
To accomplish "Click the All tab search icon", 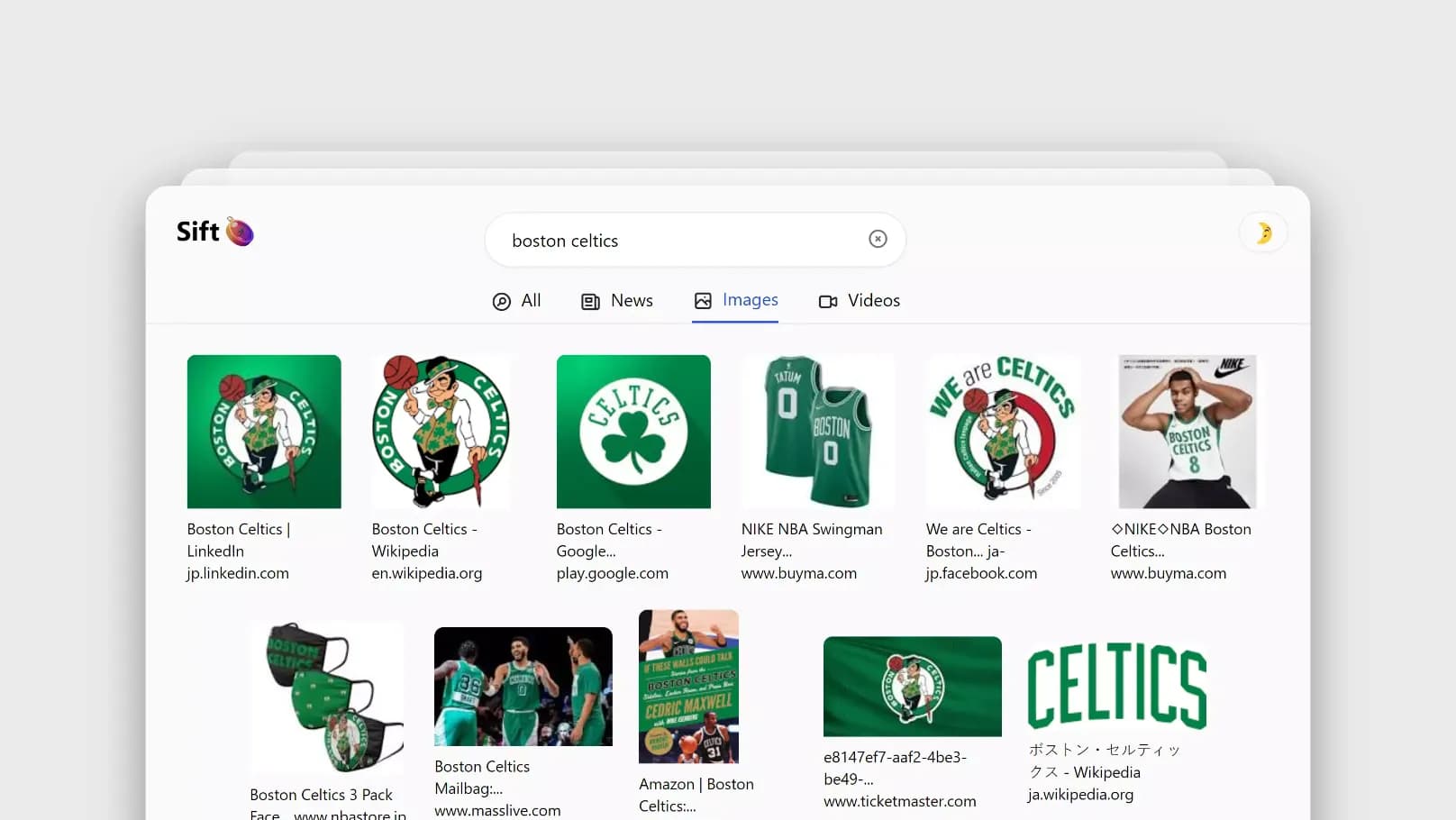I will [502, 302].
